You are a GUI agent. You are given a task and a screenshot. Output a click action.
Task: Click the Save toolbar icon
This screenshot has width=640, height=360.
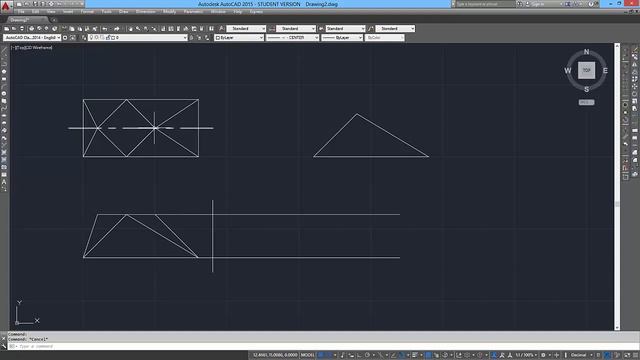click(x=22, y=29)
